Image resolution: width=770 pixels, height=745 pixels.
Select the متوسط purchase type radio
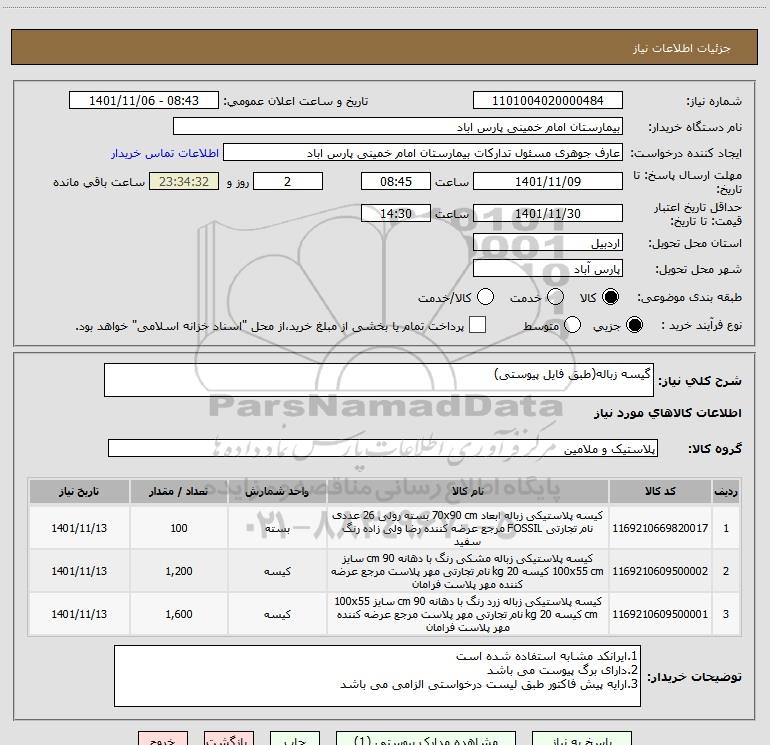tap(572, 325)
